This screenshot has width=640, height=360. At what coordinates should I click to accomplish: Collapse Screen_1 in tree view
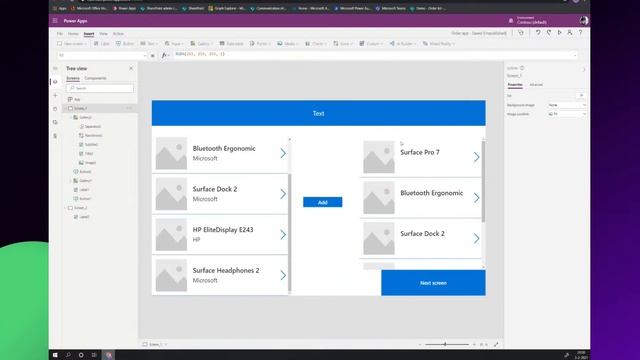[65, 109]
